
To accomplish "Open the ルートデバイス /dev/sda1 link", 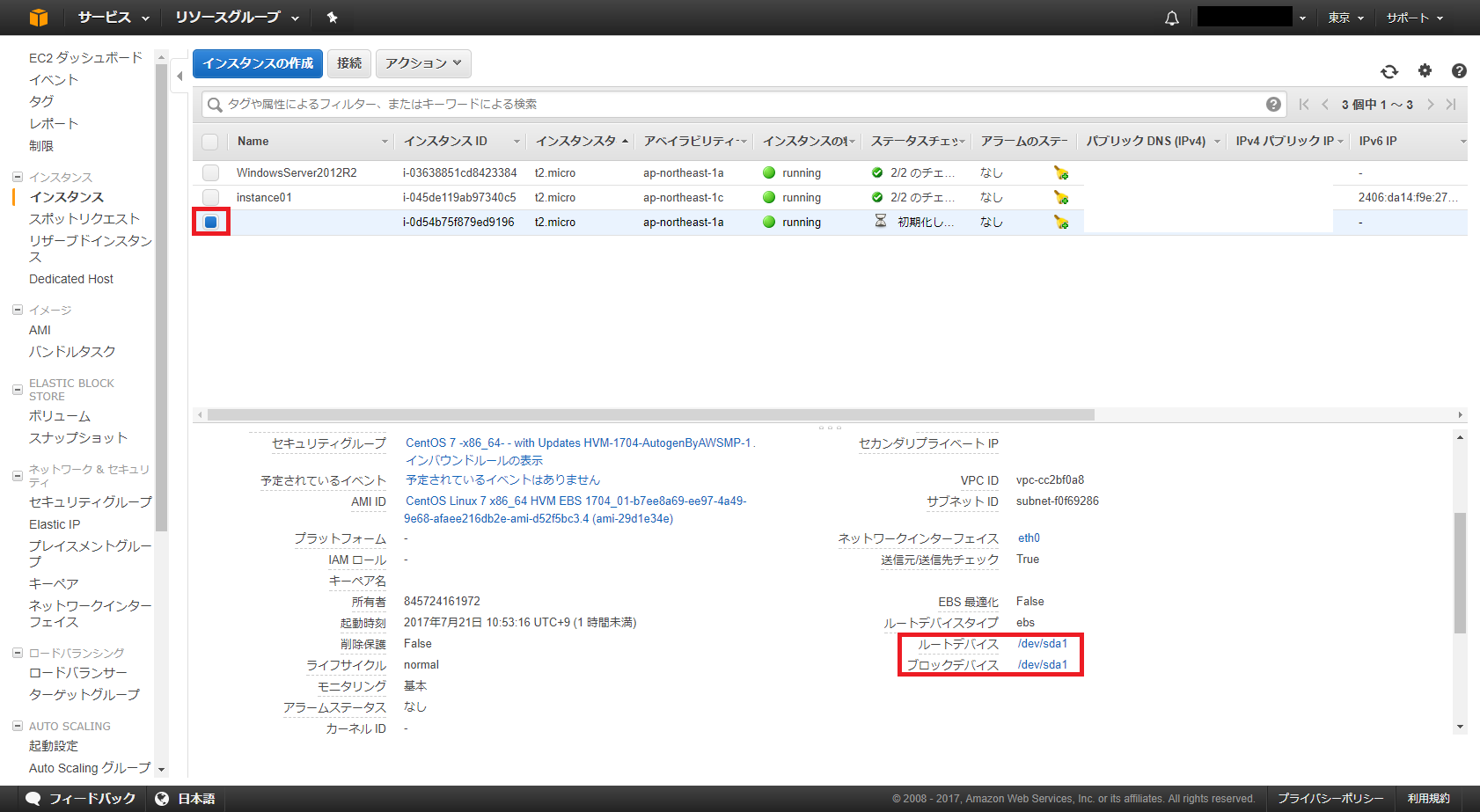I will point(1043,643).
